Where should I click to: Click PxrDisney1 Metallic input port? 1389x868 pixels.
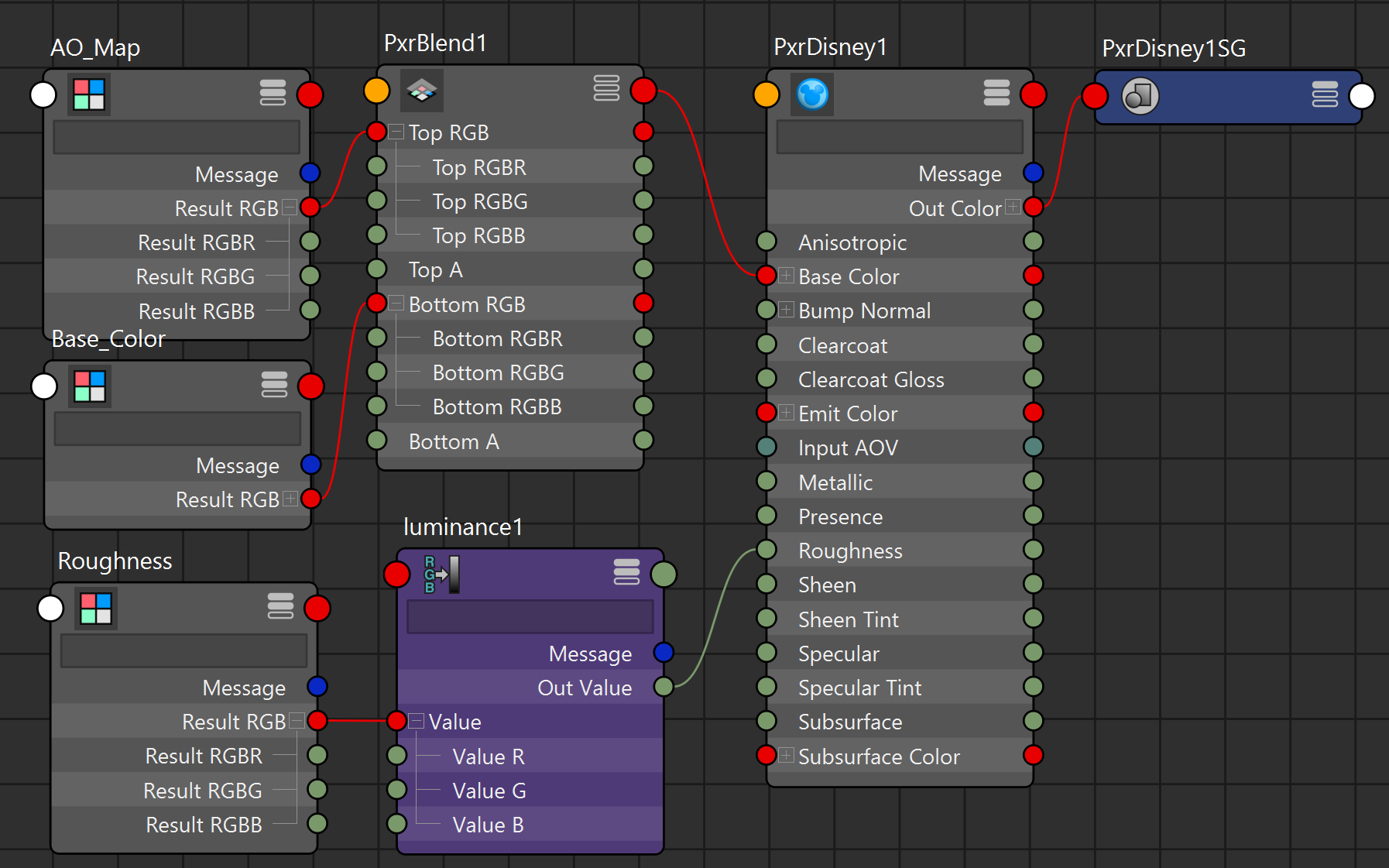(767, 482)
